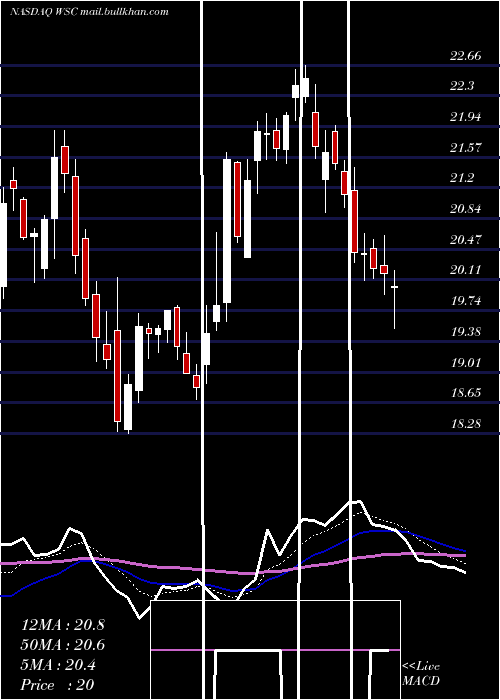Click the 20.11 price axis label
The width and height of the screenshot is (500, 700).
pos(466,270)
